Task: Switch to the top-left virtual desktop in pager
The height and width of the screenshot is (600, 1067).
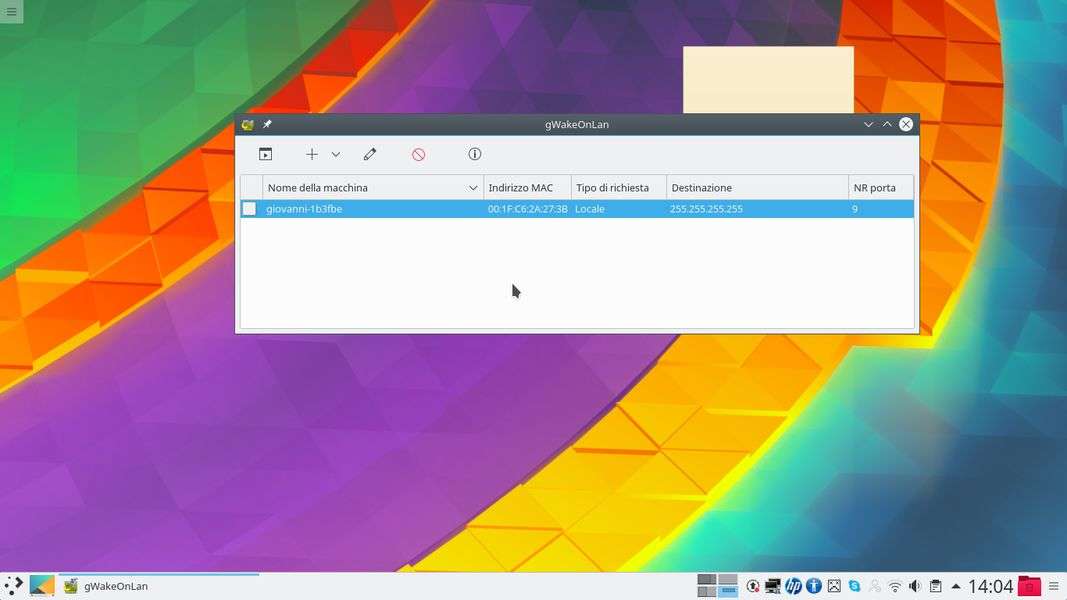Action: click(707, 580)
